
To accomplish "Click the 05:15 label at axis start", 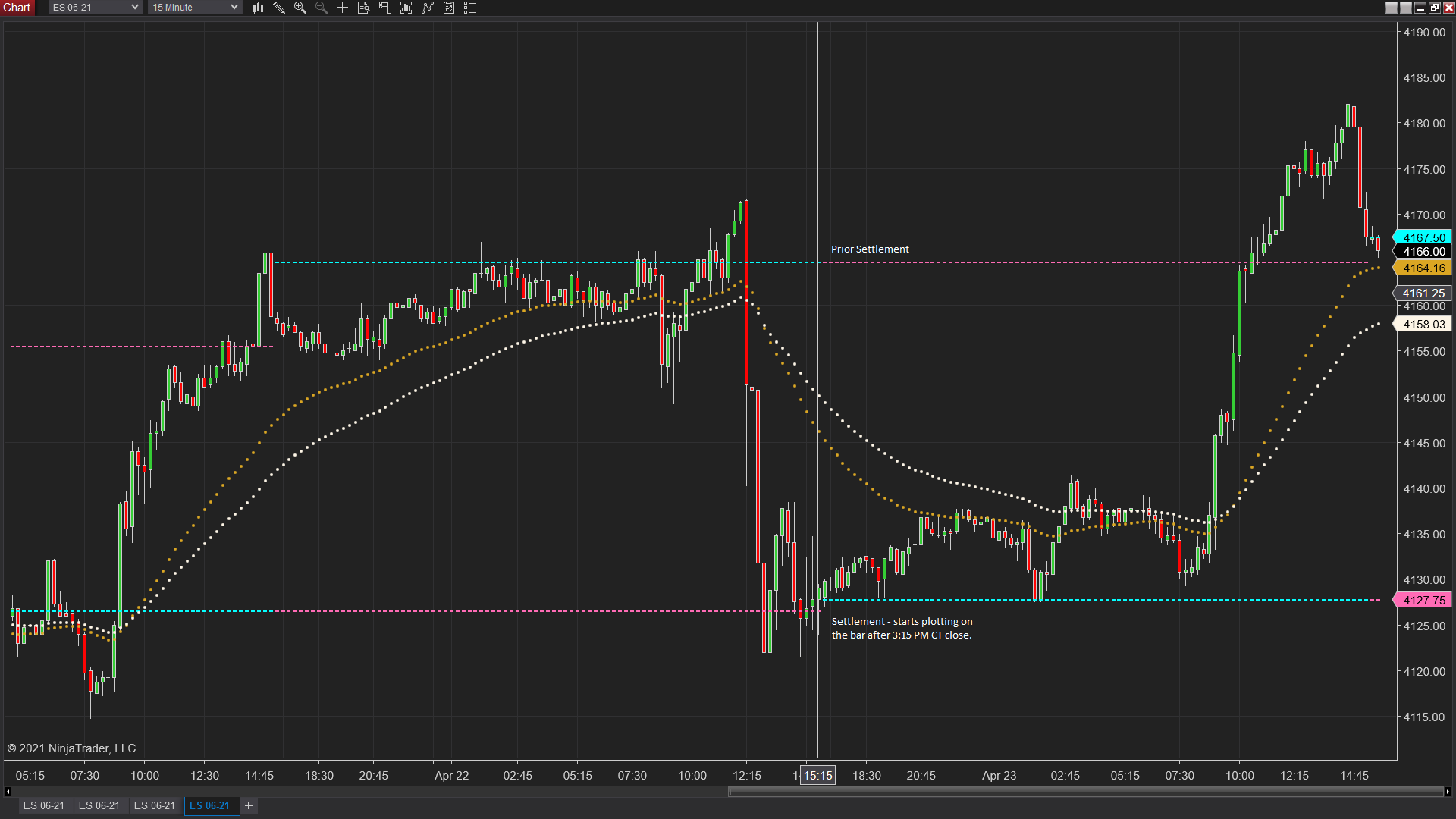I will coord(30,775).
